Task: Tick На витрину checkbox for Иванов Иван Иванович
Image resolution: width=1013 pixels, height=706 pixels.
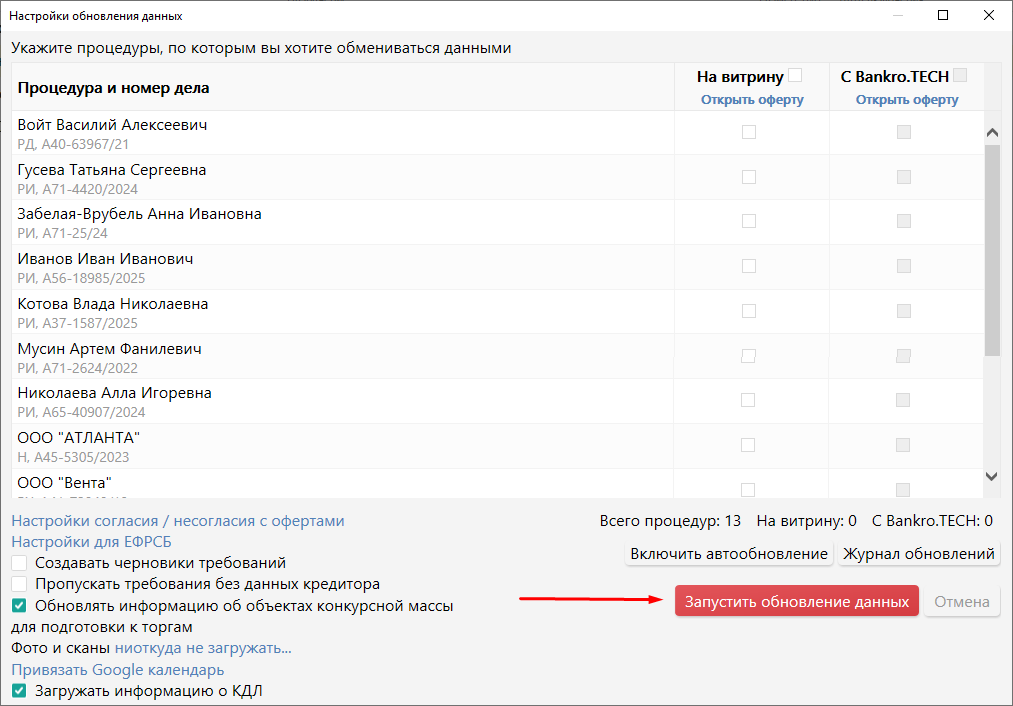Action: (x=748, y=266)
